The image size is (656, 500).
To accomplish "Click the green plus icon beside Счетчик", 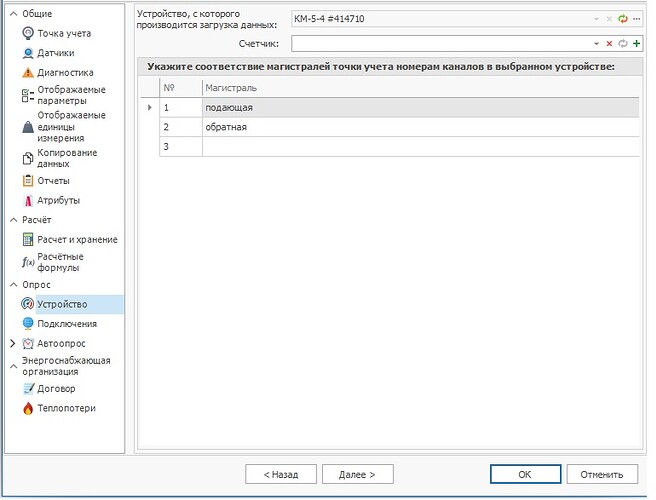I will tap(636, 44).
